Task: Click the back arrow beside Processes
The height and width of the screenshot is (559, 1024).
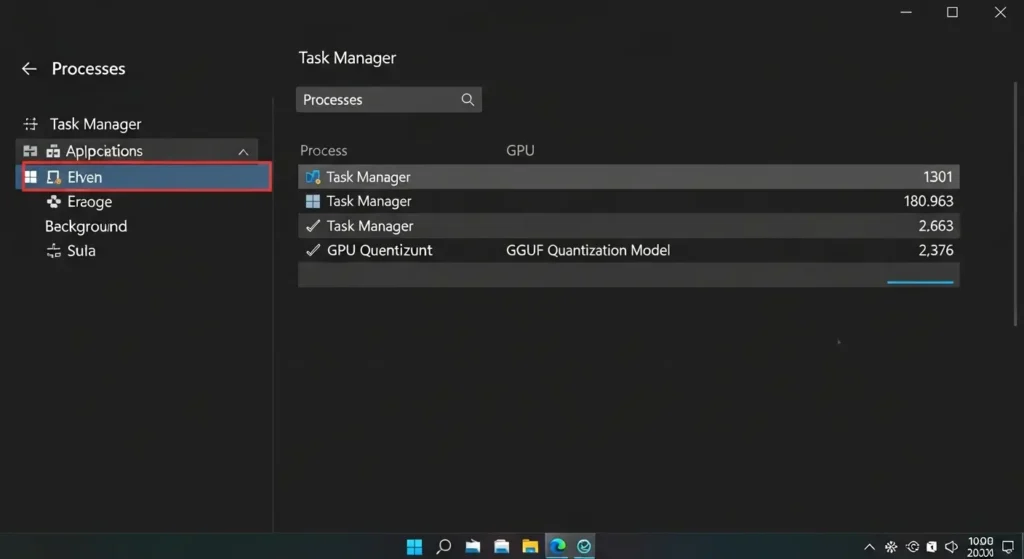Action: (29, 69)
